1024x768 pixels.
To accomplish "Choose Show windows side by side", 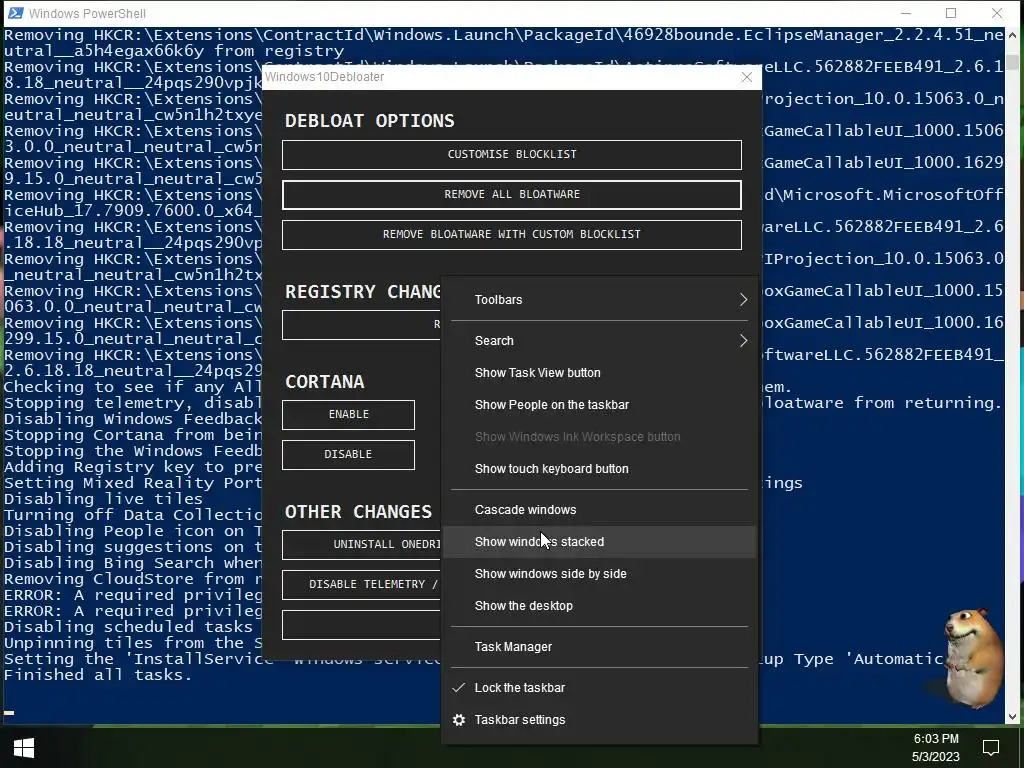I will click(x=600, y=574).
